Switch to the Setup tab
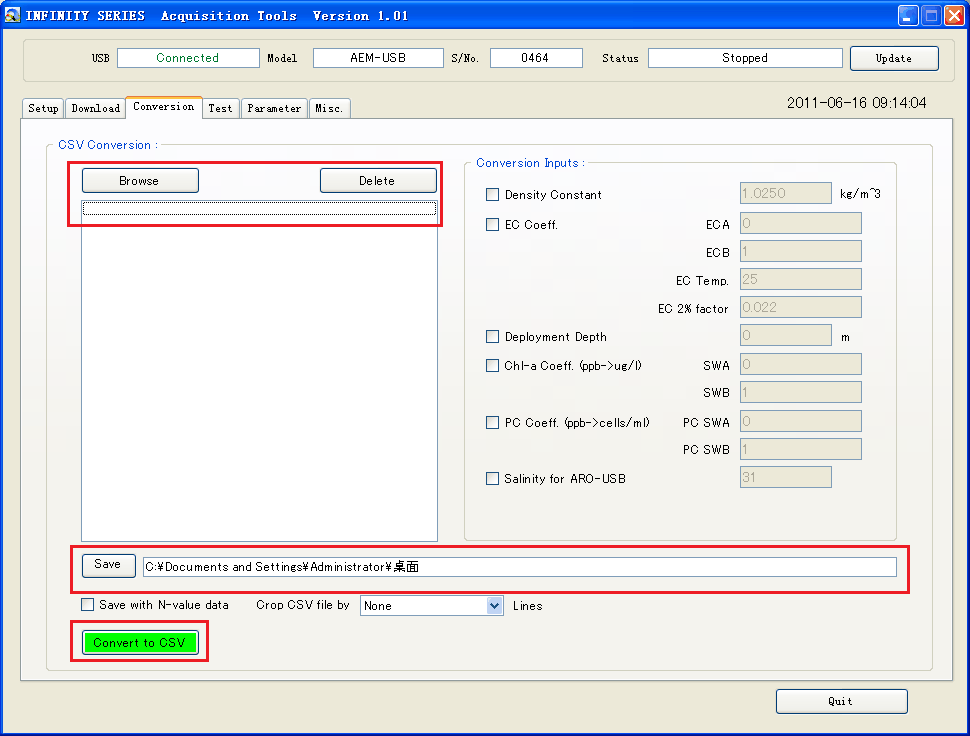This screenshot has width=970, height=736. [43, 108]
